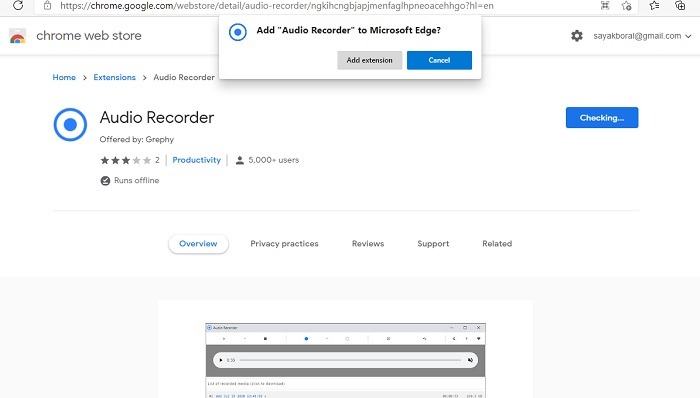
Task: Click the Audio Recorder breadcrumb text
Action: [x=184, y=77]
